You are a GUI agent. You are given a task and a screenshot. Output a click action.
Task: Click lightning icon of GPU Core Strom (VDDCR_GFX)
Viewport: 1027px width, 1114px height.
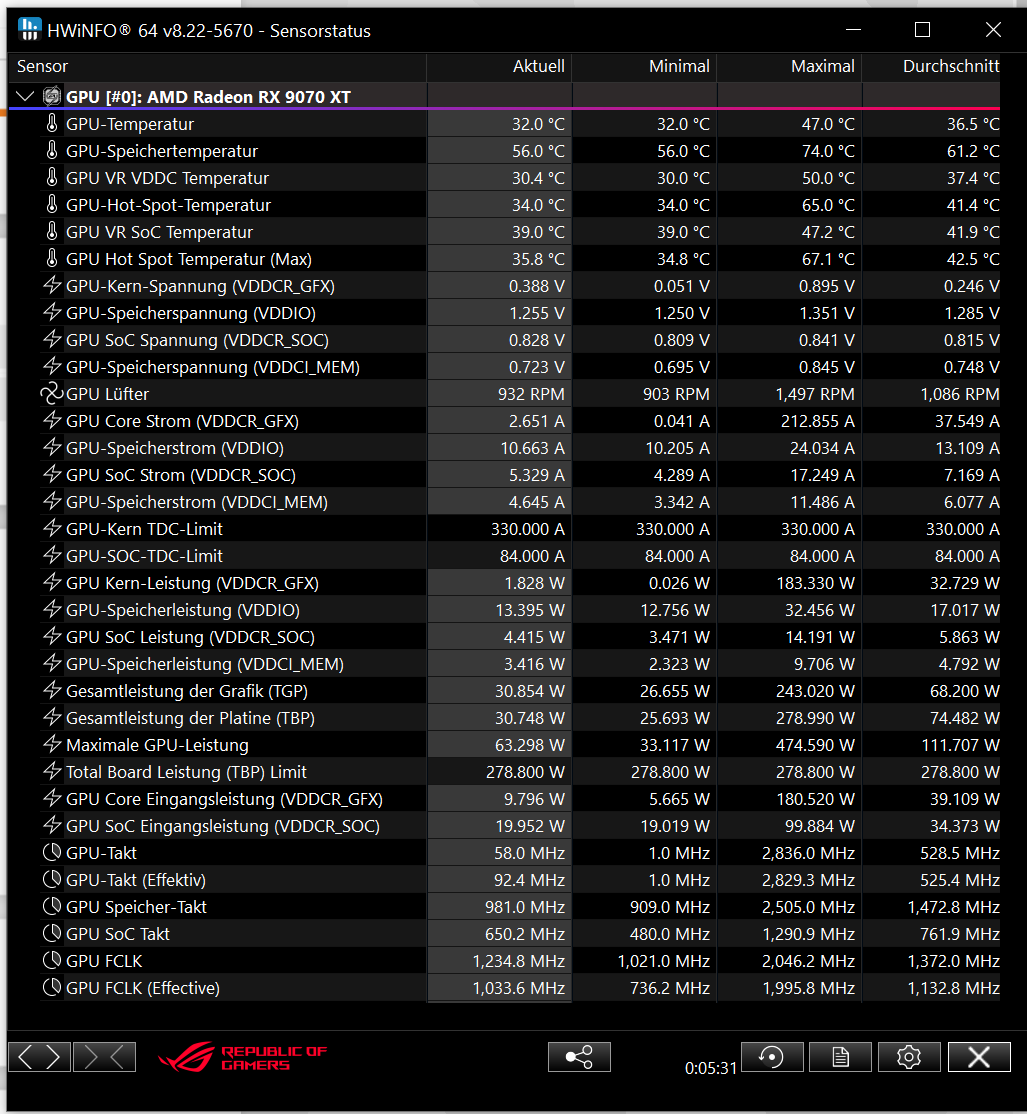pyautogui.click(x=52, y=421)
